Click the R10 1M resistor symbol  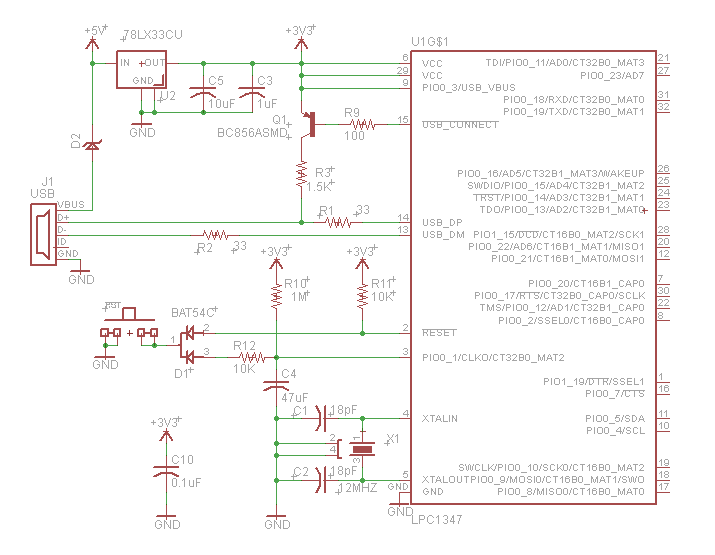point(276,296)
